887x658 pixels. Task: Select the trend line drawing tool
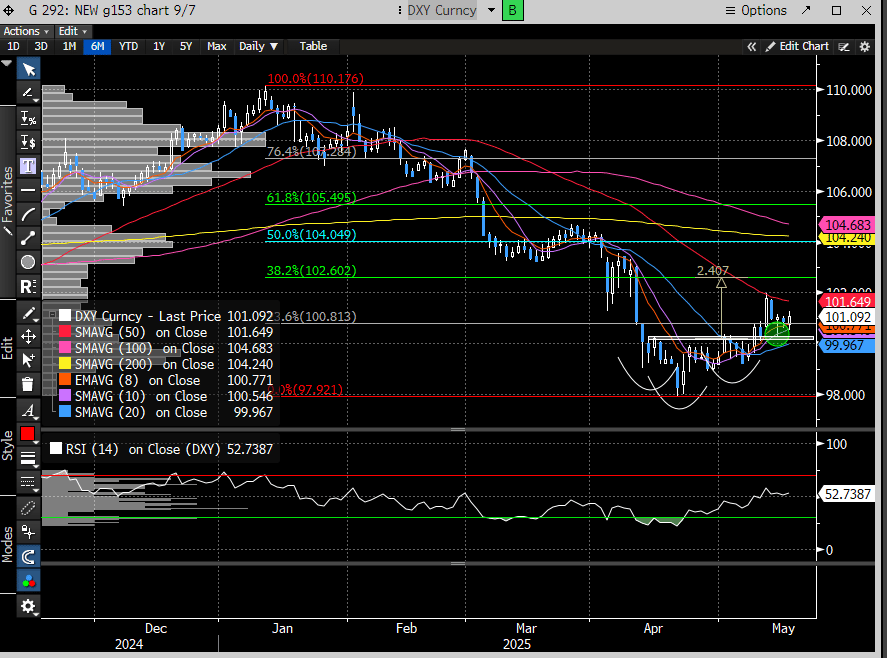pyautogui.click(x=28, y=93)
